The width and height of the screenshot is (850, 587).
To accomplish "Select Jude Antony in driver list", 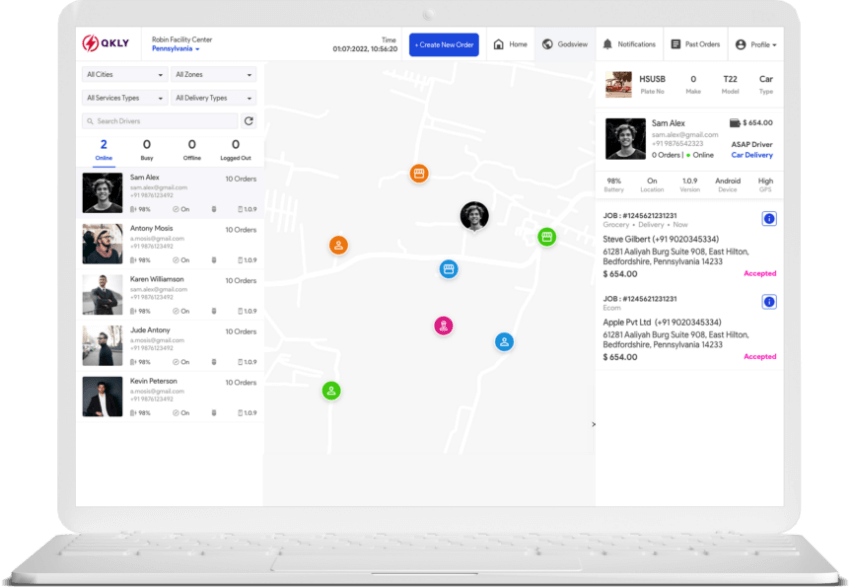I will pos(170,346).
